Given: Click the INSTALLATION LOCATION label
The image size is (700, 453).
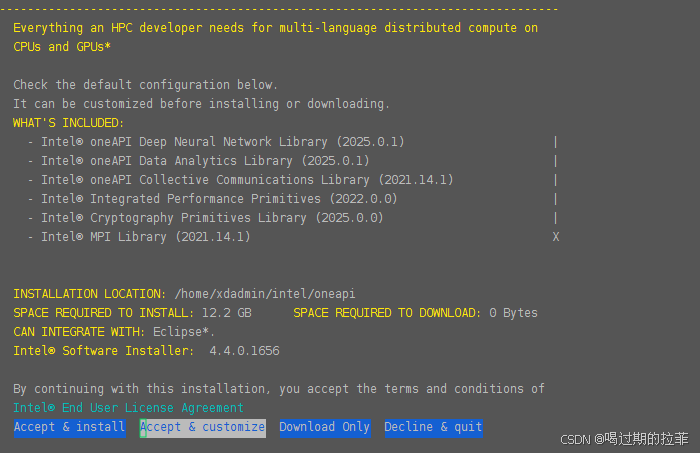Looking at the screenshot, I should (x=90, y=294).
